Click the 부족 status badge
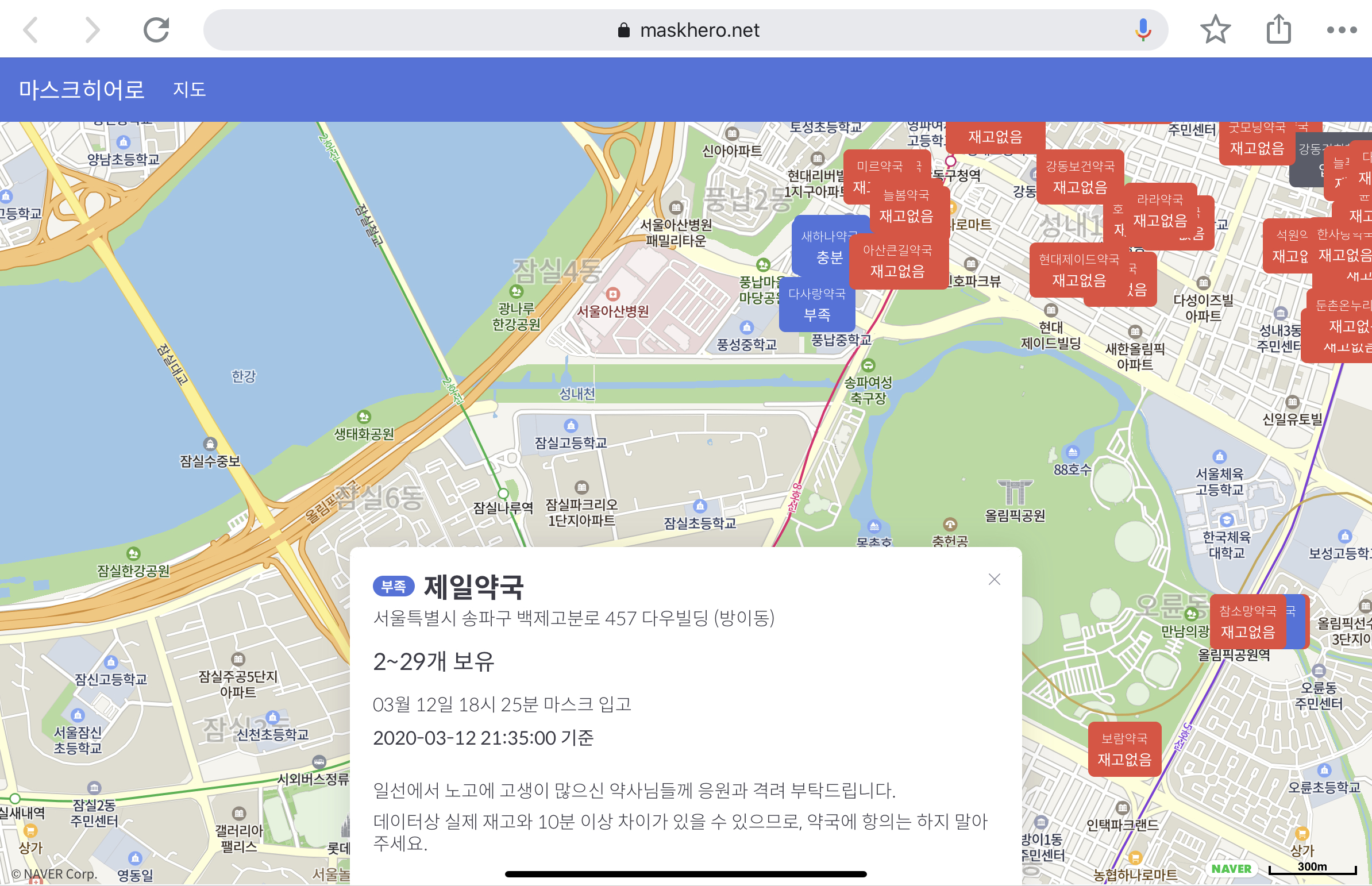The width and height of the screenshot is (1372, 886). tap(394, 586)
